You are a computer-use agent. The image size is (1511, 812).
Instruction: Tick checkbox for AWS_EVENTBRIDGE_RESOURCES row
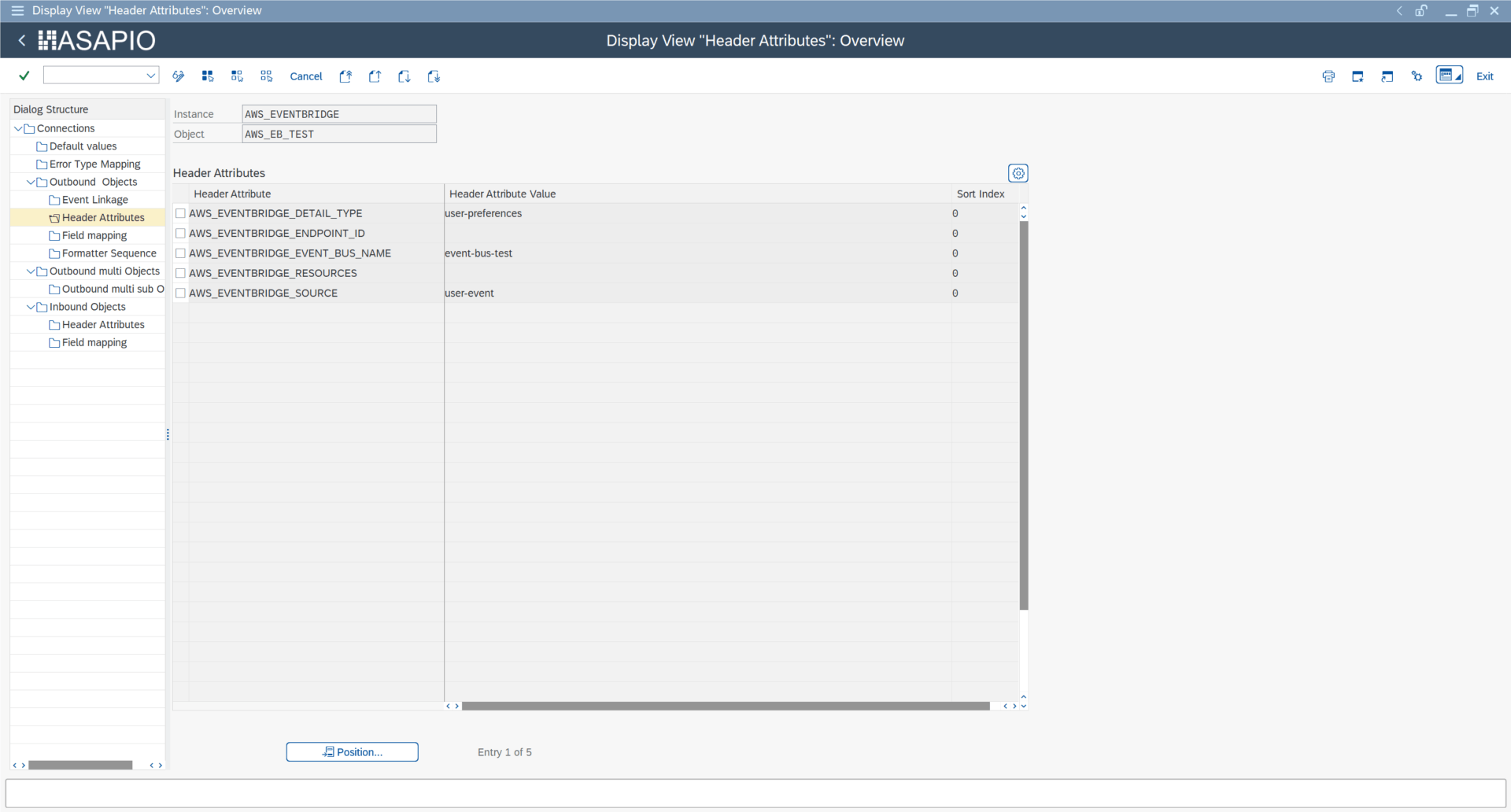[x=180, y=273]
